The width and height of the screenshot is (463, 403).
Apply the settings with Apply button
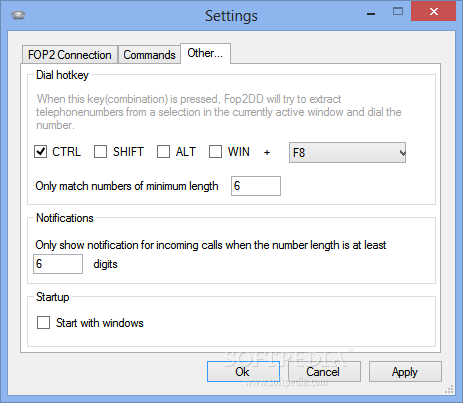[405, 372]
